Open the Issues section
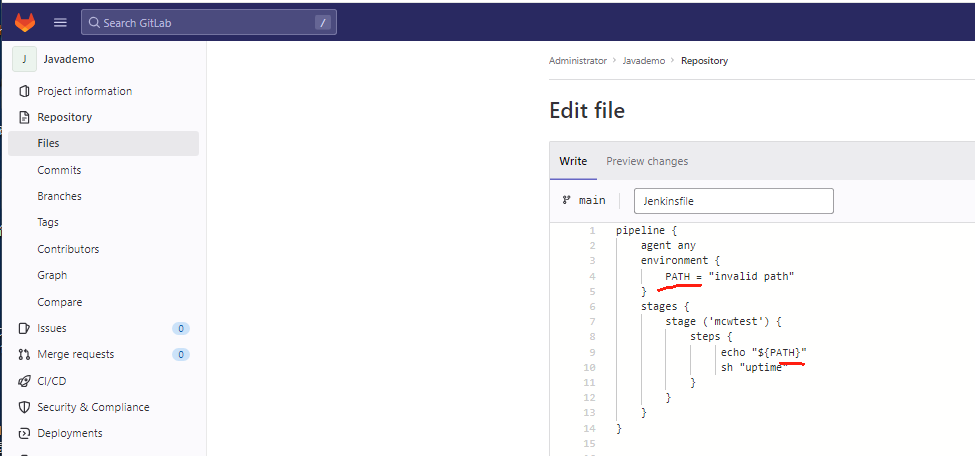Image resolution: width=975 pixels, height=456 pixels. click(52, 328)
